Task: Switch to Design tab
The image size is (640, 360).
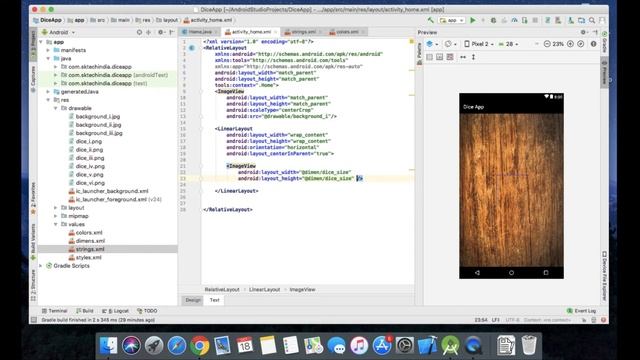Action: pos(193,300)
